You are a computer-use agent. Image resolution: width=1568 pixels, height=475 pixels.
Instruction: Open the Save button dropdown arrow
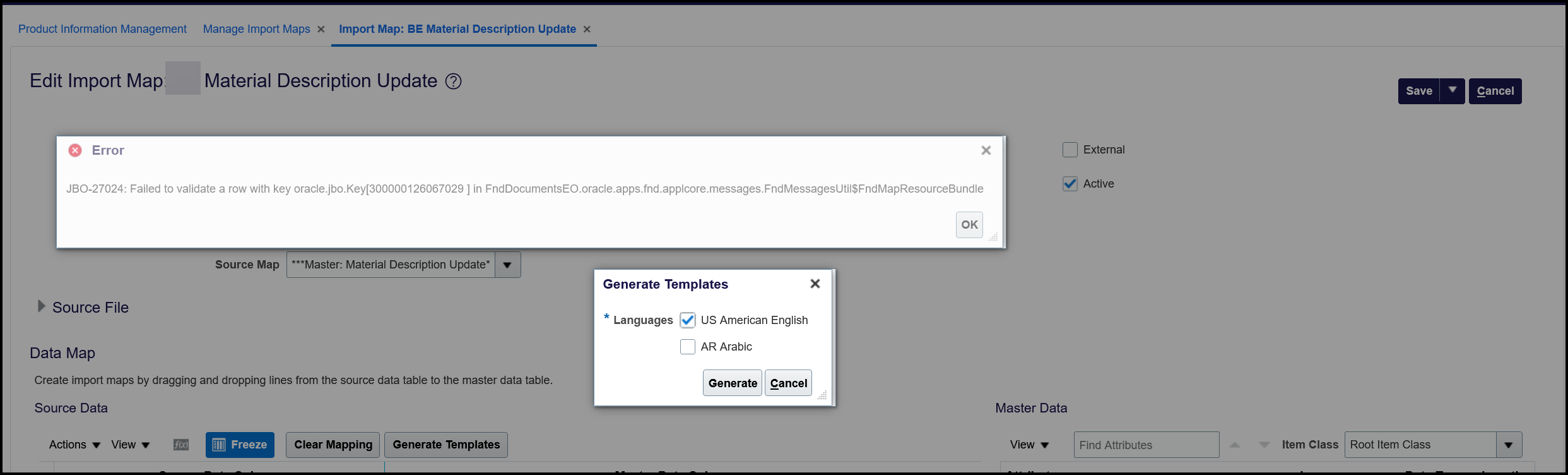(1453, 91)
